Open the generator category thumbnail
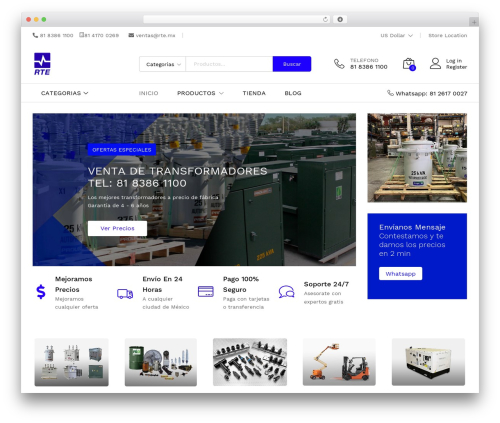The height and width of the screenshot is (423, 500). (x=428, y=362)
